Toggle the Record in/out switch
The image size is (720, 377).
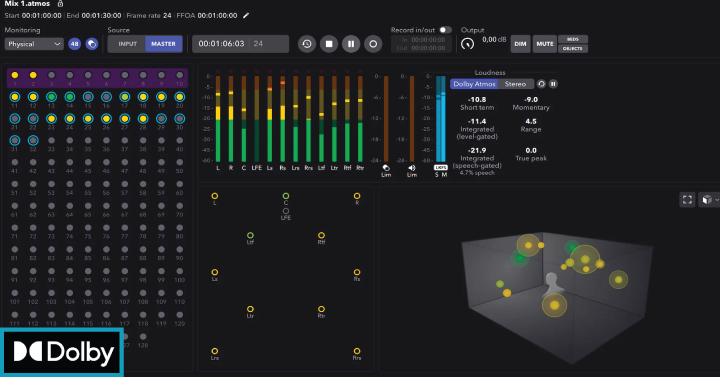(445, 30)
